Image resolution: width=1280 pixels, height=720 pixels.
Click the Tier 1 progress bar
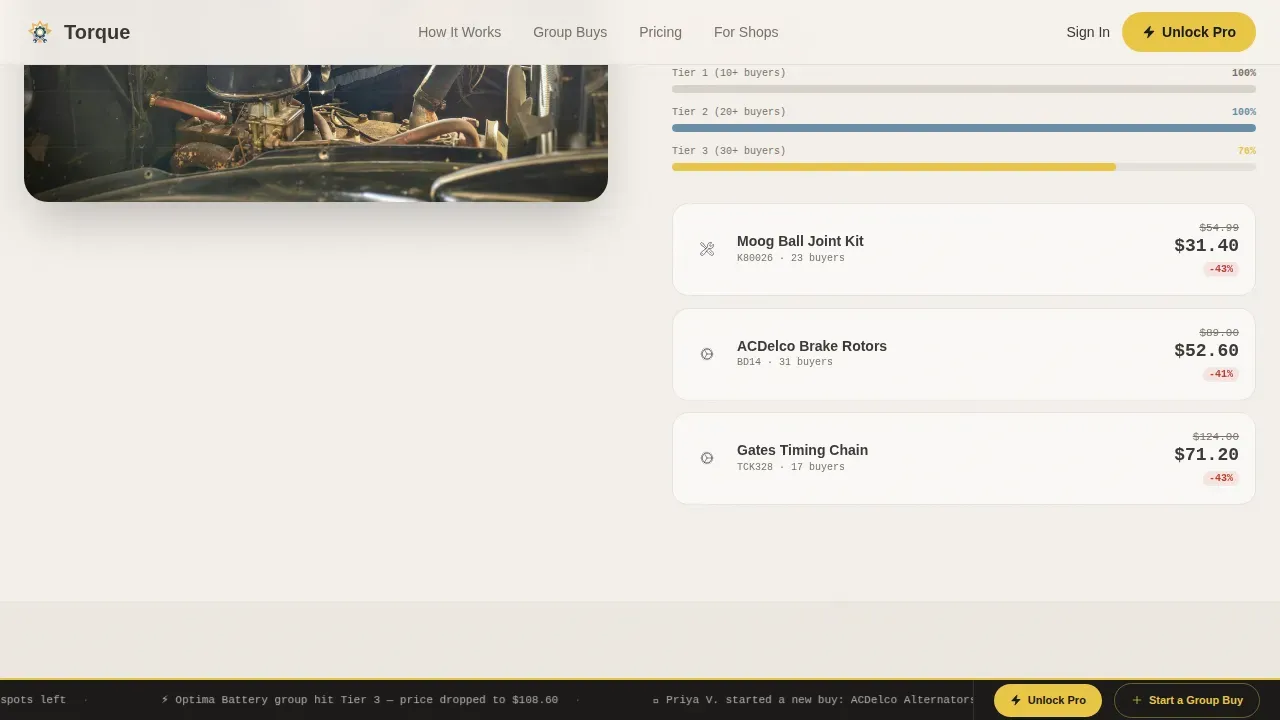coord(964,89)
